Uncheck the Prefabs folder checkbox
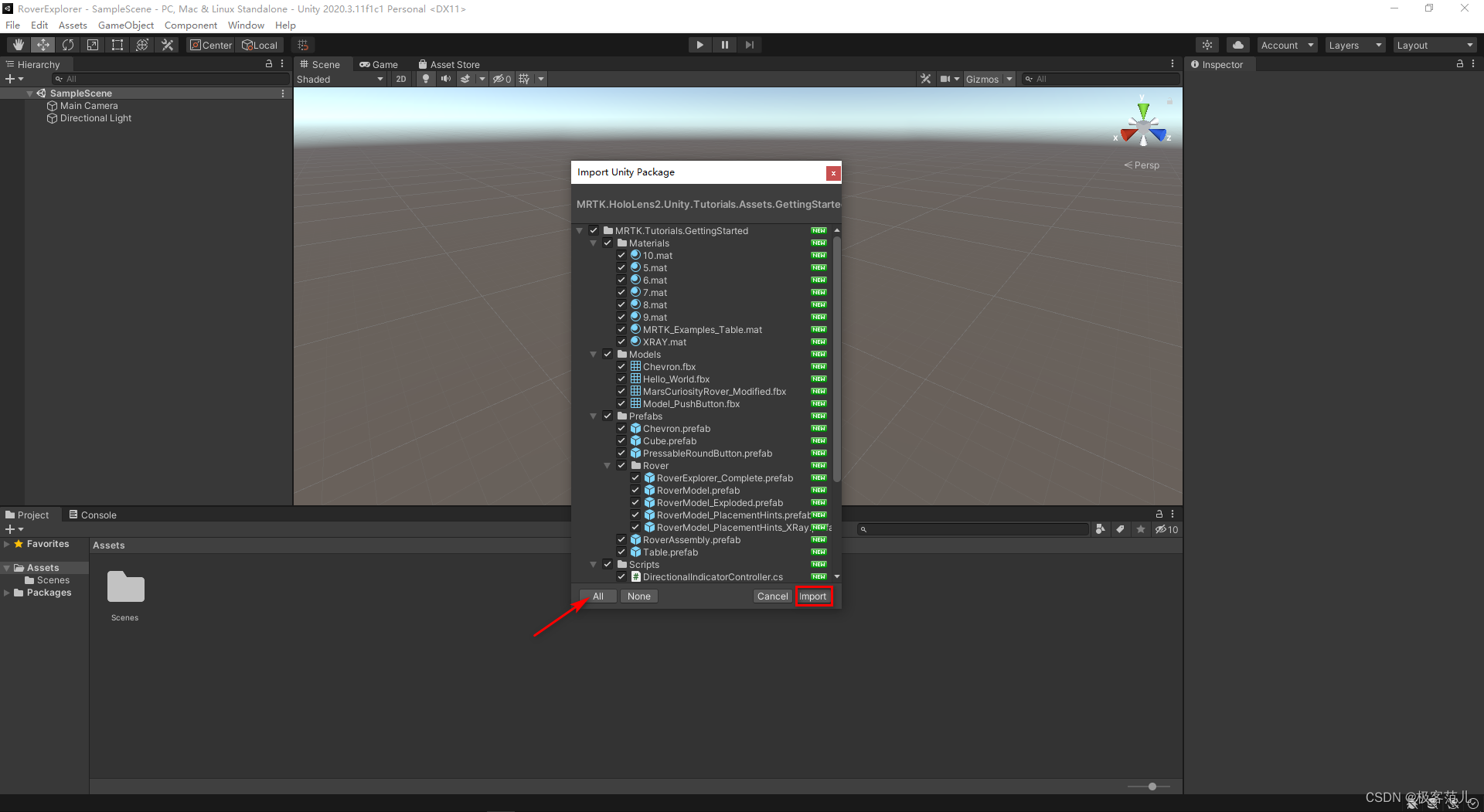1484x812 pixels. click(x=608, y=416)
